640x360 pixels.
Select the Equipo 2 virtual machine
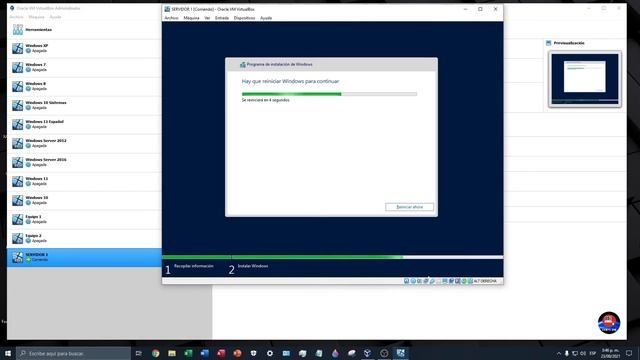(x=84, y=238)
